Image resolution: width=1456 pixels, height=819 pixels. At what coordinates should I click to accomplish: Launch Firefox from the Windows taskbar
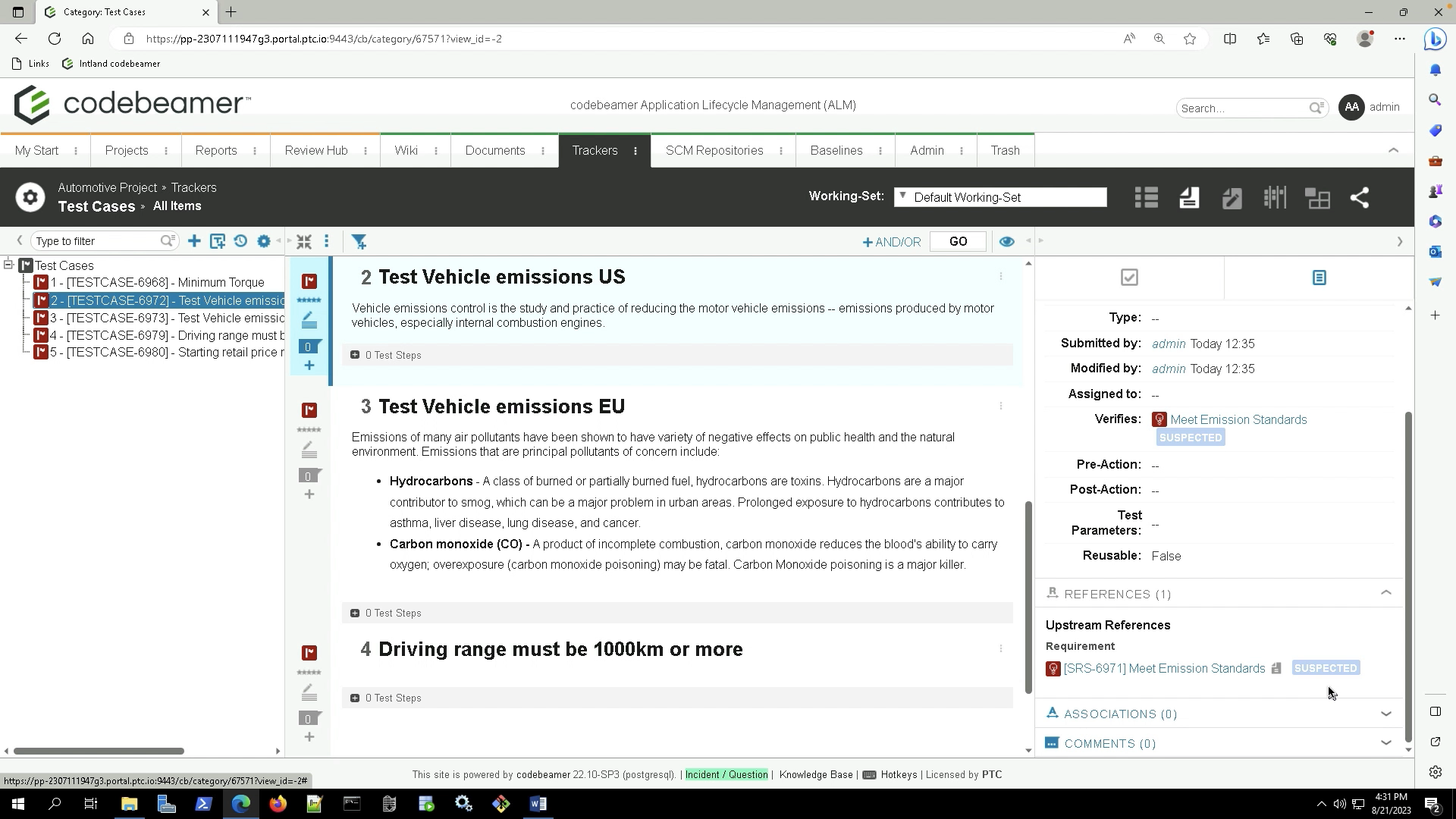pyautogui.click(x=278, y=804)
